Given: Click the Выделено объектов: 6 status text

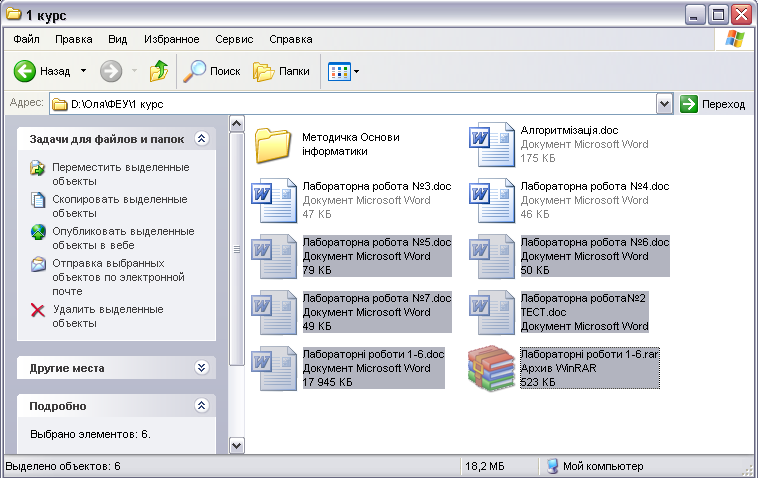Looking at the screenshot, I should pos(63,466).
